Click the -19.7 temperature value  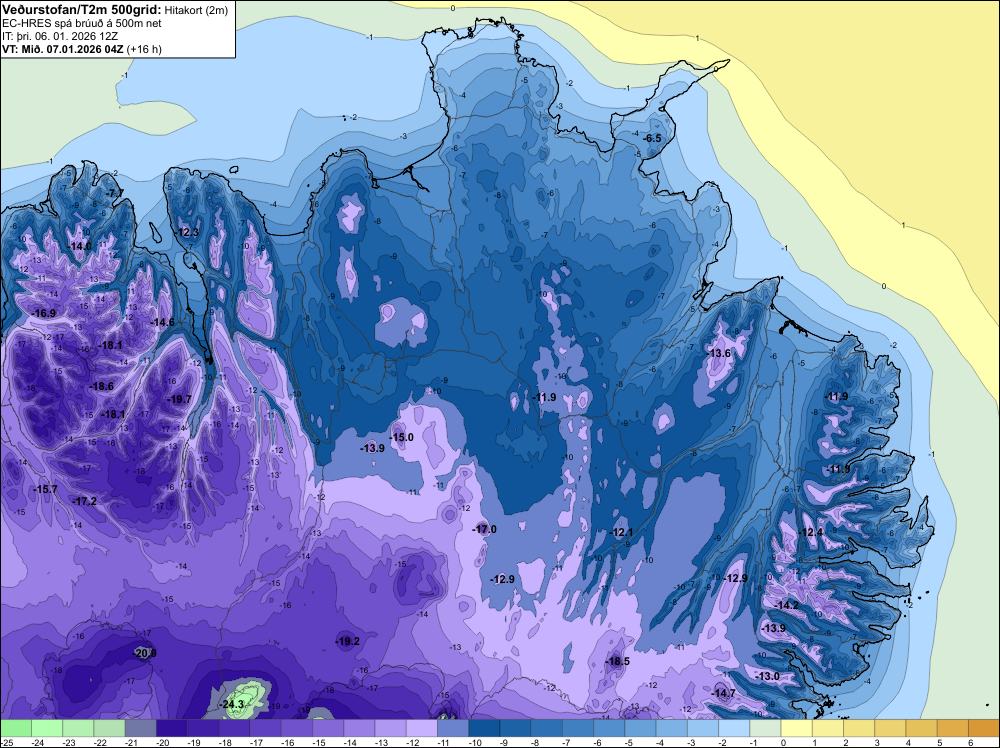pyautogui.click(x=179, y=399)
